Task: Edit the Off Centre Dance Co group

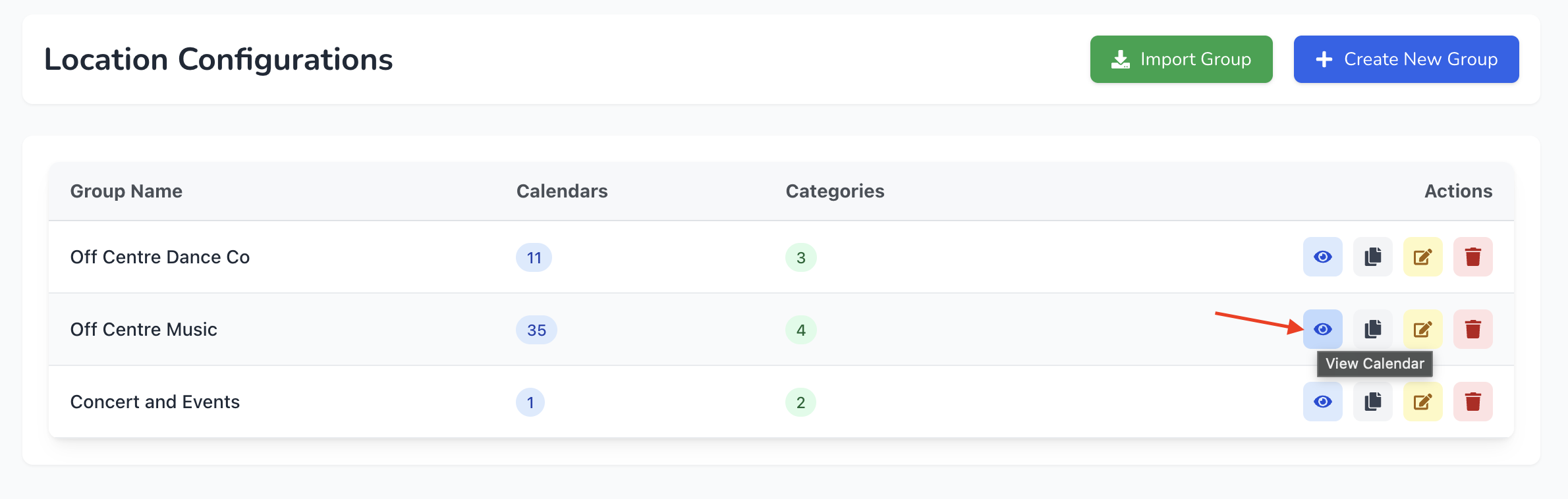Action: click(x=1422, y=257)
